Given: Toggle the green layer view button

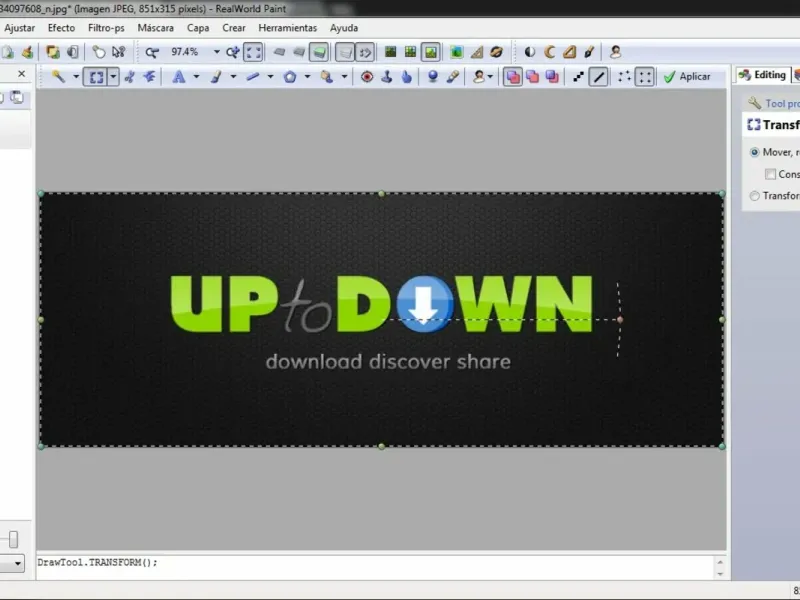Looking at the screenshot, I should [x=319, y=52].
